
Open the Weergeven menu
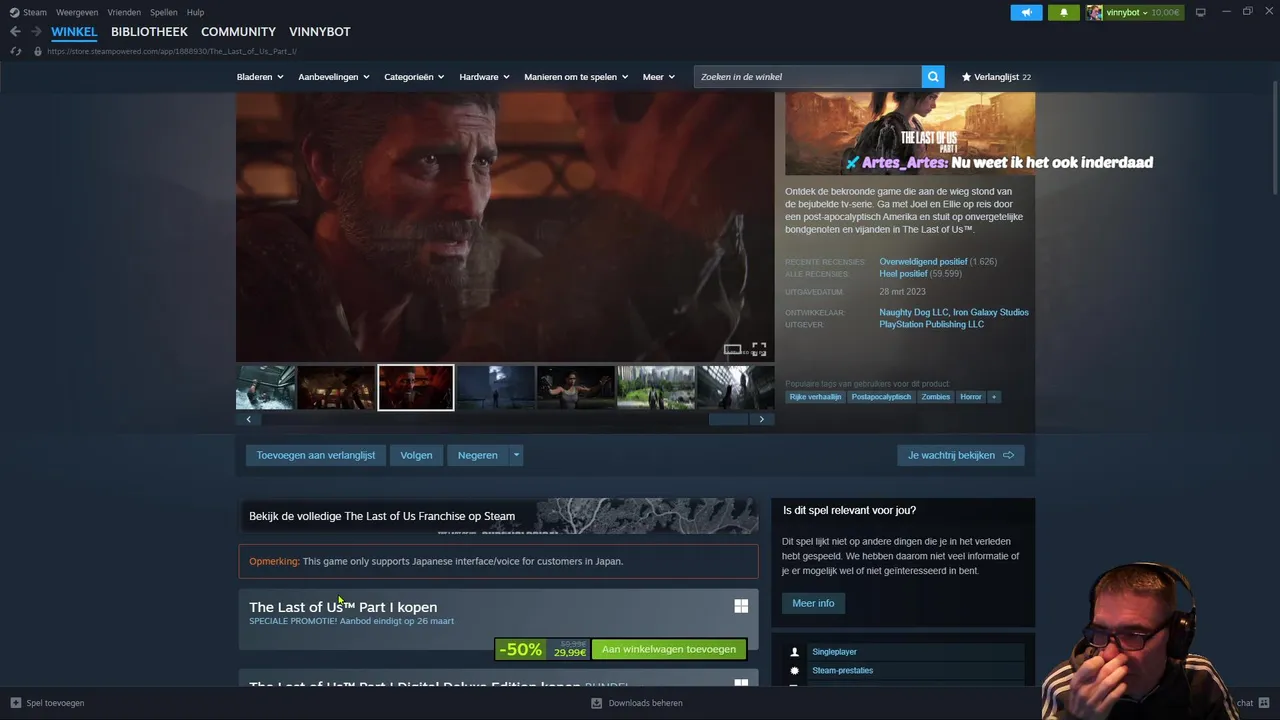pos(77,12)
